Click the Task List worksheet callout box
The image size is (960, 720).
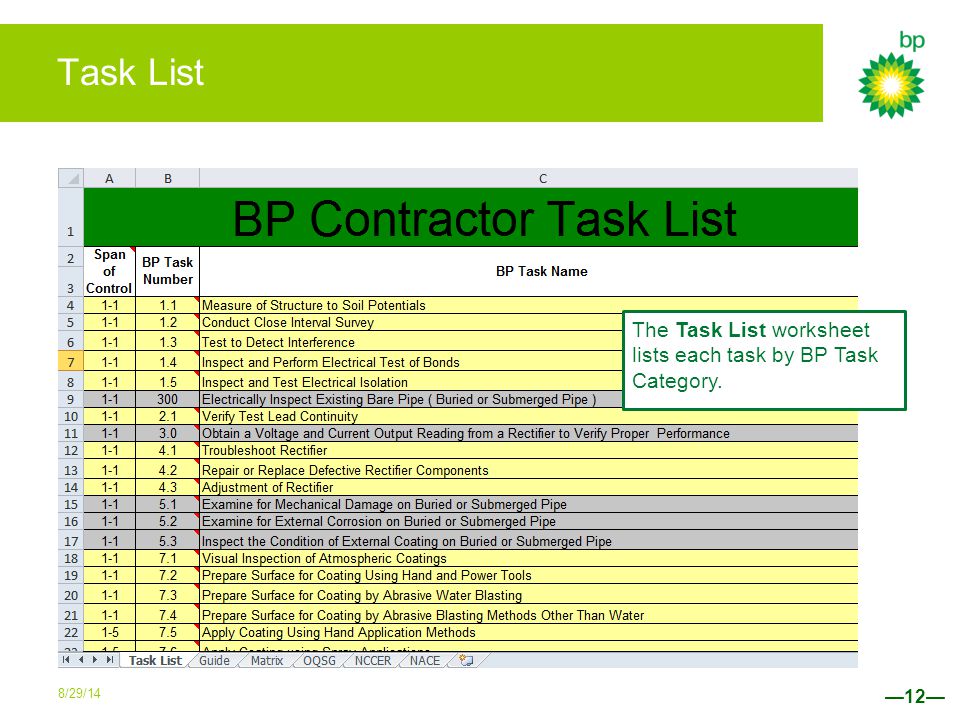coord(763,360)
